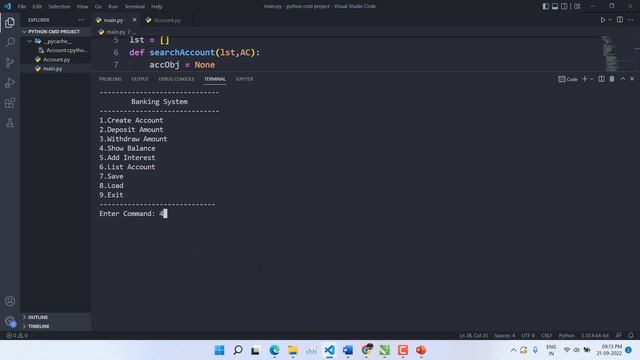Split the terminal pane
Viewport: 640px width, 360px height.
coord(601,79)
